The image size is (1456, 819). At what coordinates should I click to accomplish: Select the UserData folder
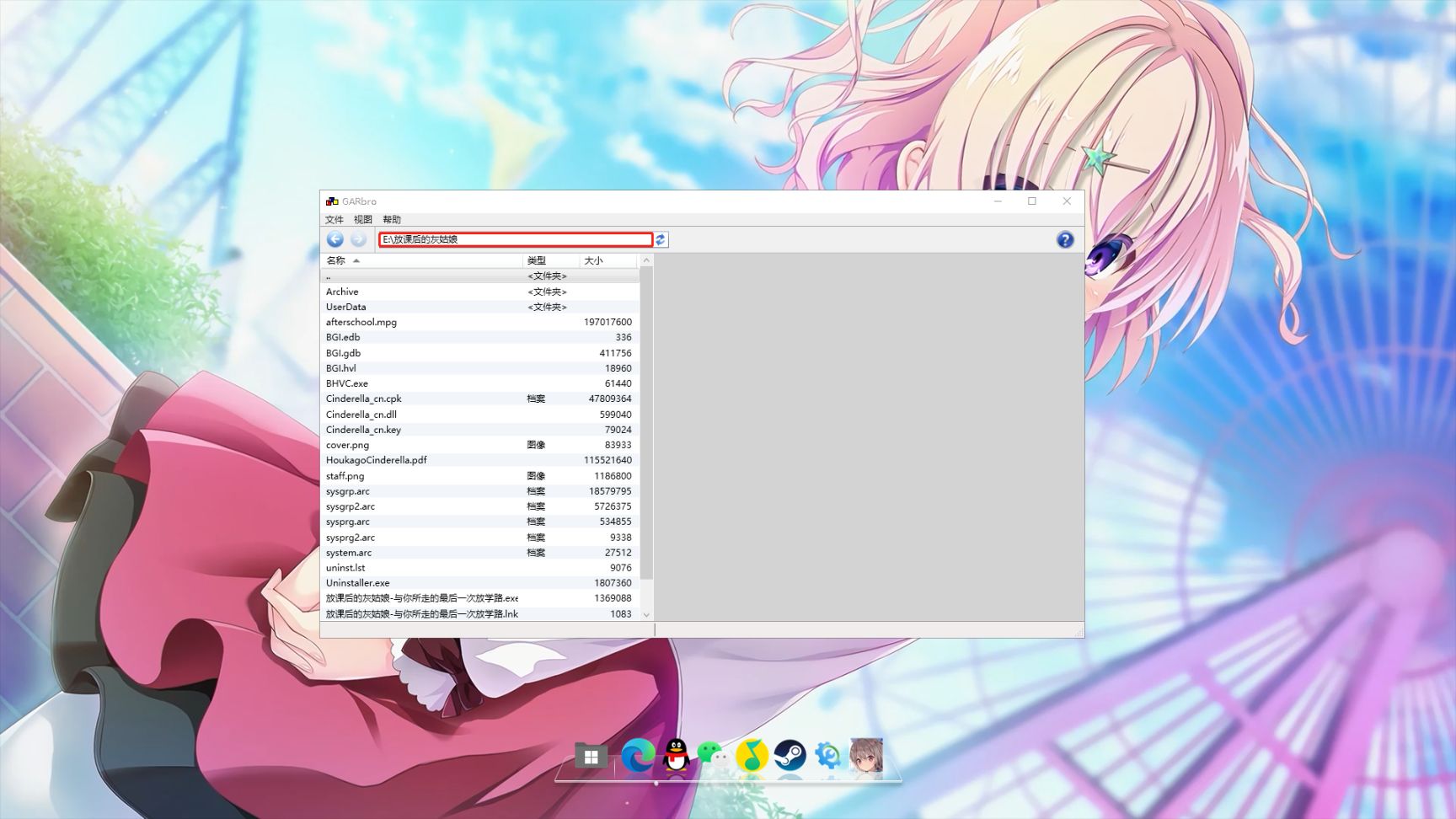click(x=480, y=307)
